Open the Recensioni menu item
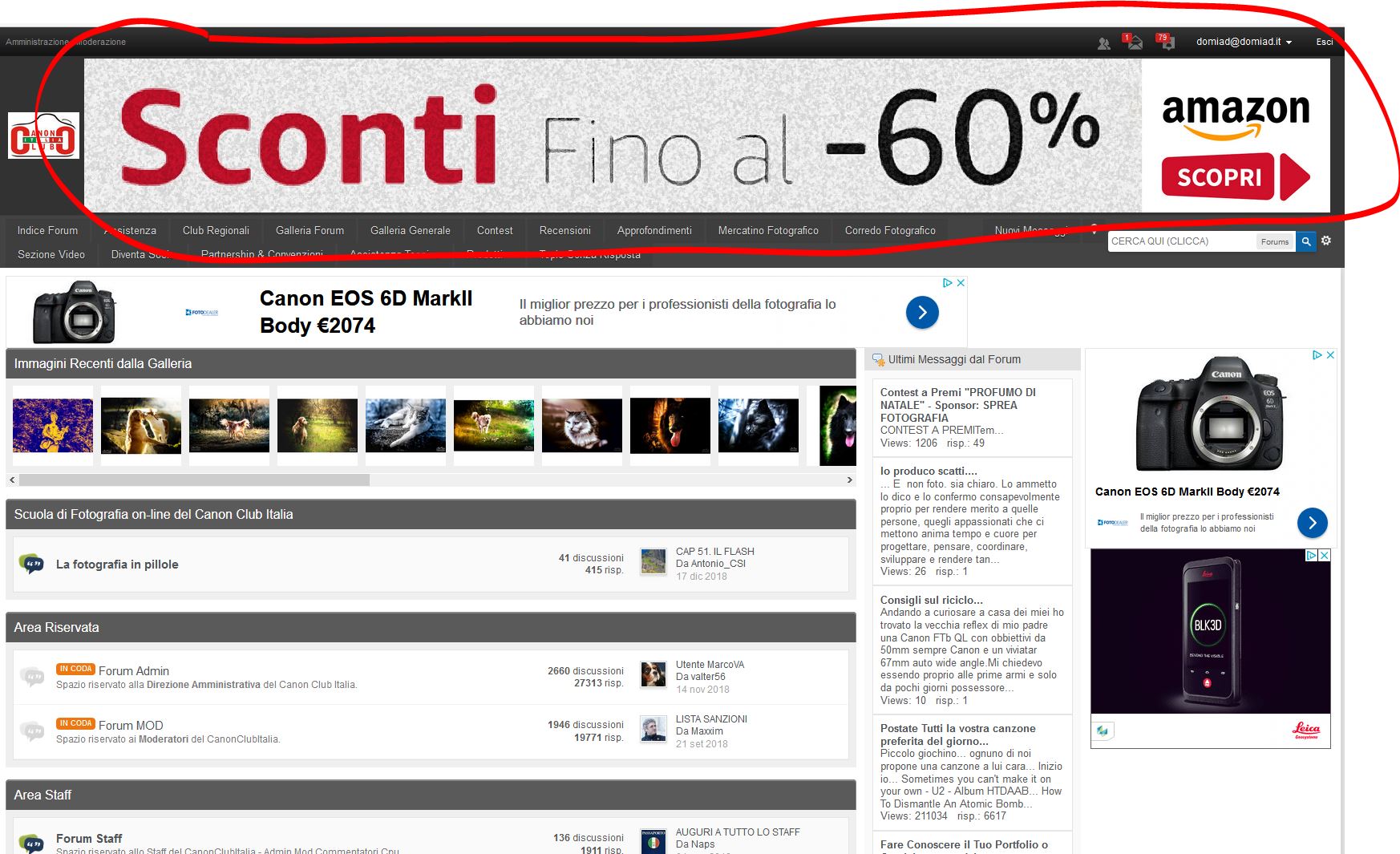This screenshot has width=1400, height=854. point(565,230)
